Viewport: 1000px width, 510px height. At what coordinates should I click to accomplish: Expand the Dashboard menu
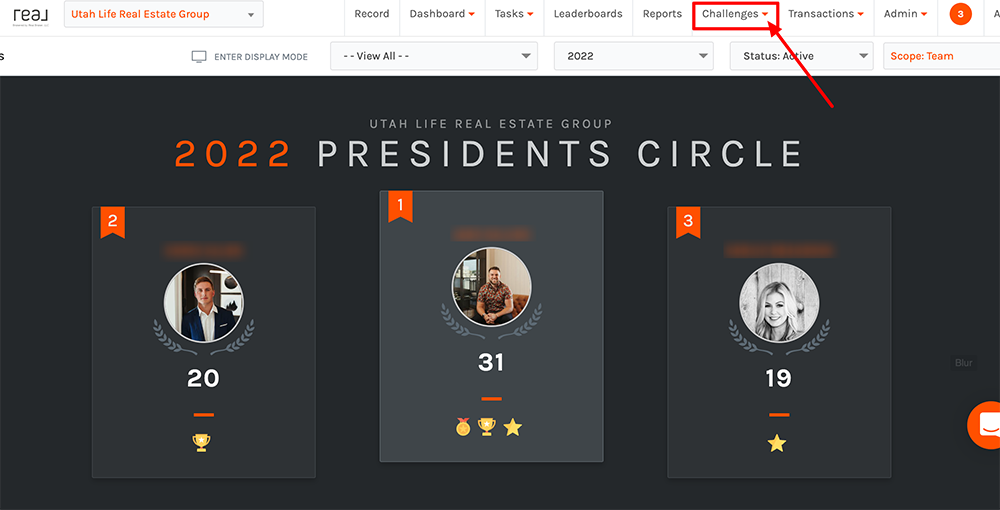coord(442,14)
